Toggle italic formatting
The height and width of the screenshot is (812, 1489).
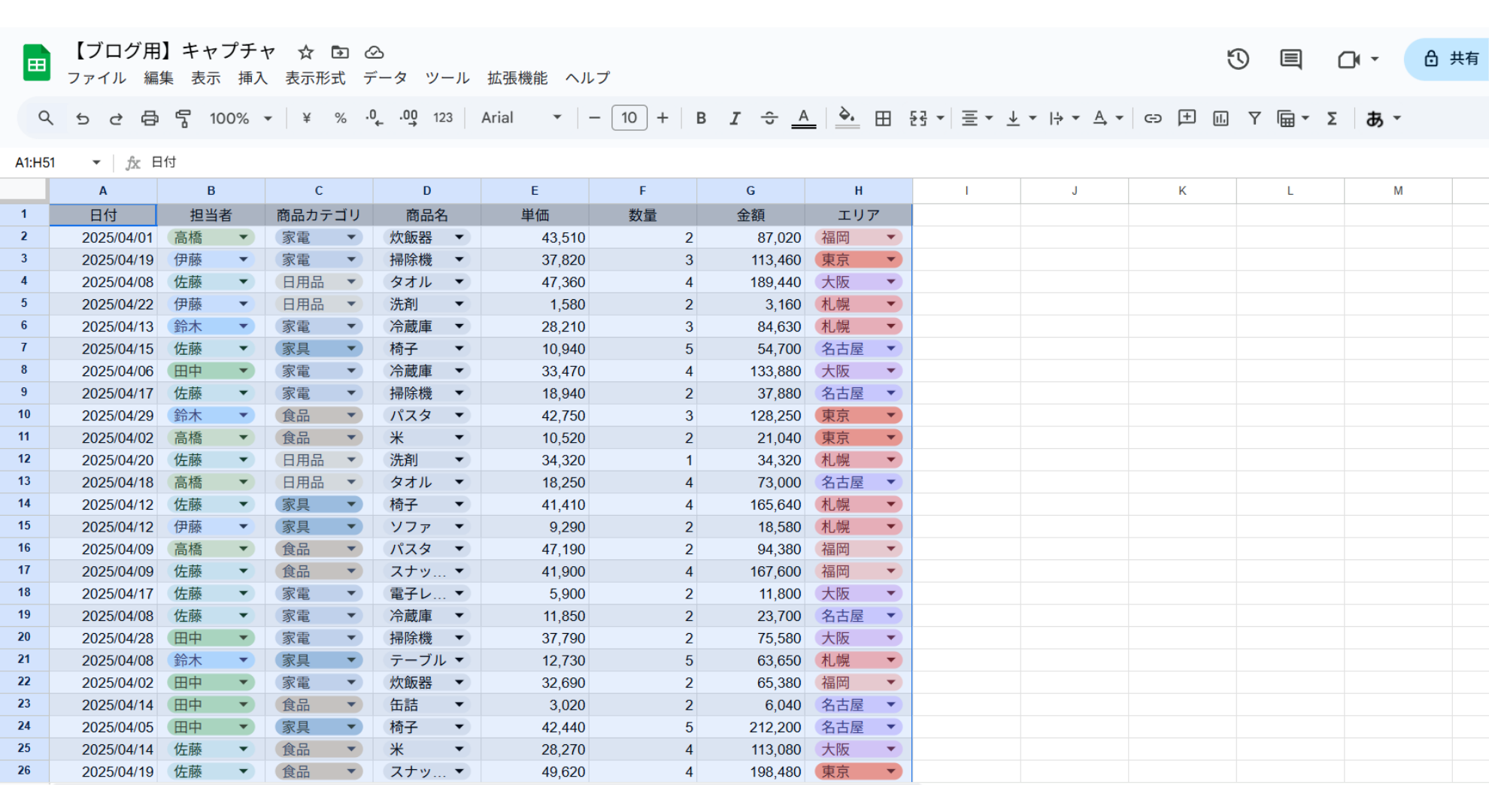(x=735, y=118)
